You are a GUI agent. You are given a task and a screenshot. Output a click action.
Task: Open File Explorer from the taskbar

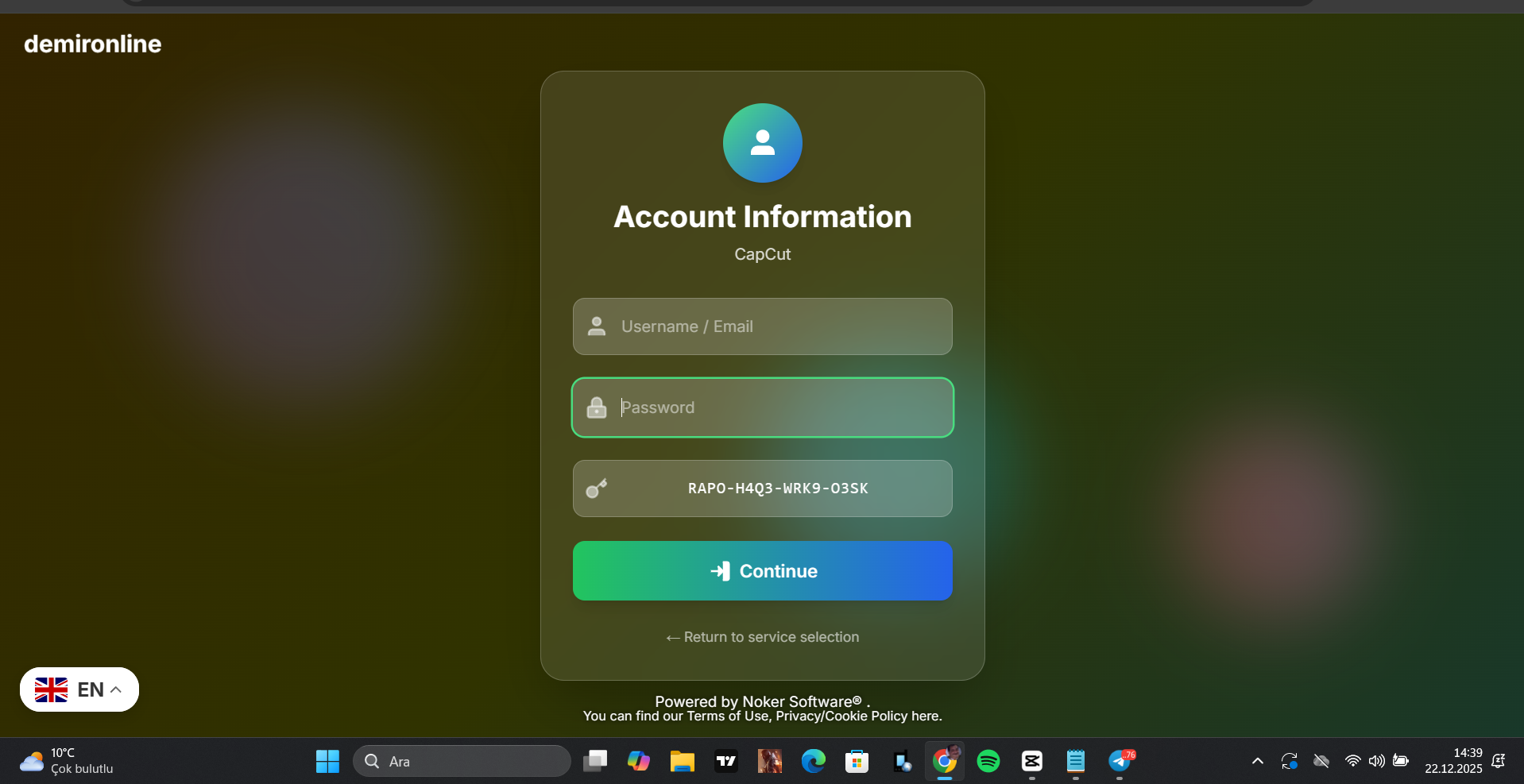(x=683, y=761)
